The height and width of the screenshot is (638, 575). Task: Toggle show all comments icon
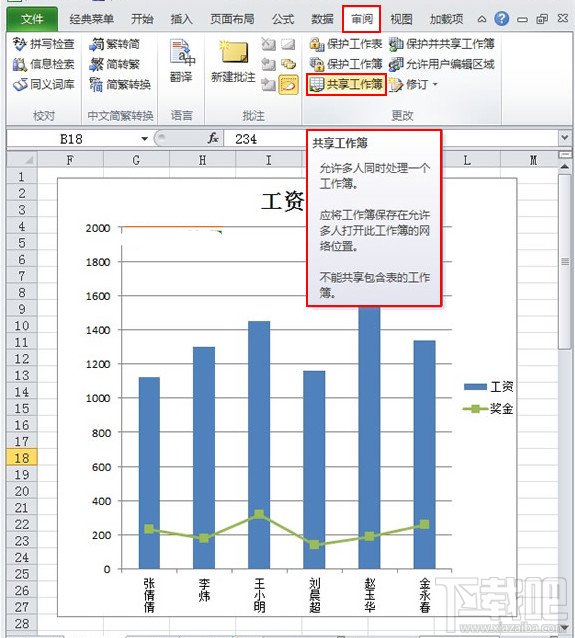point(288,64)
